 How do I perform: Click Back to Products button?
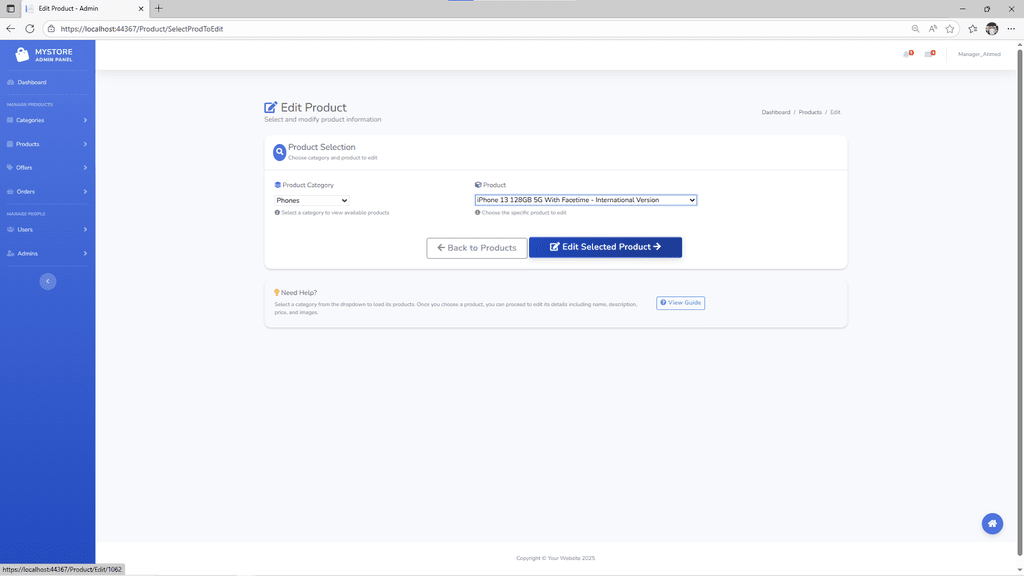coord(477,248)
